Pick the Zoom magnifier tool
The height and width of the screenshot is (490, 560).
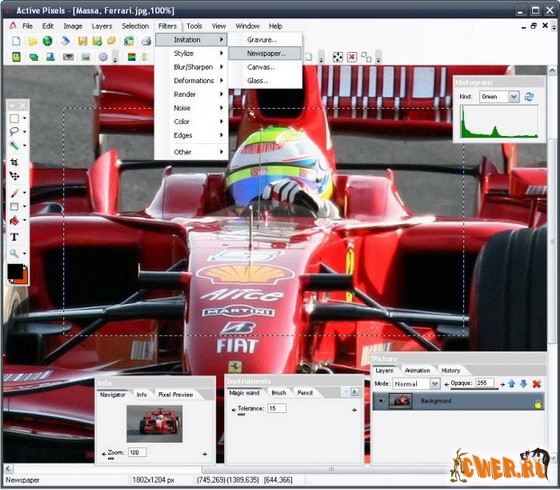pyautogui.click(x=14, y=253)
